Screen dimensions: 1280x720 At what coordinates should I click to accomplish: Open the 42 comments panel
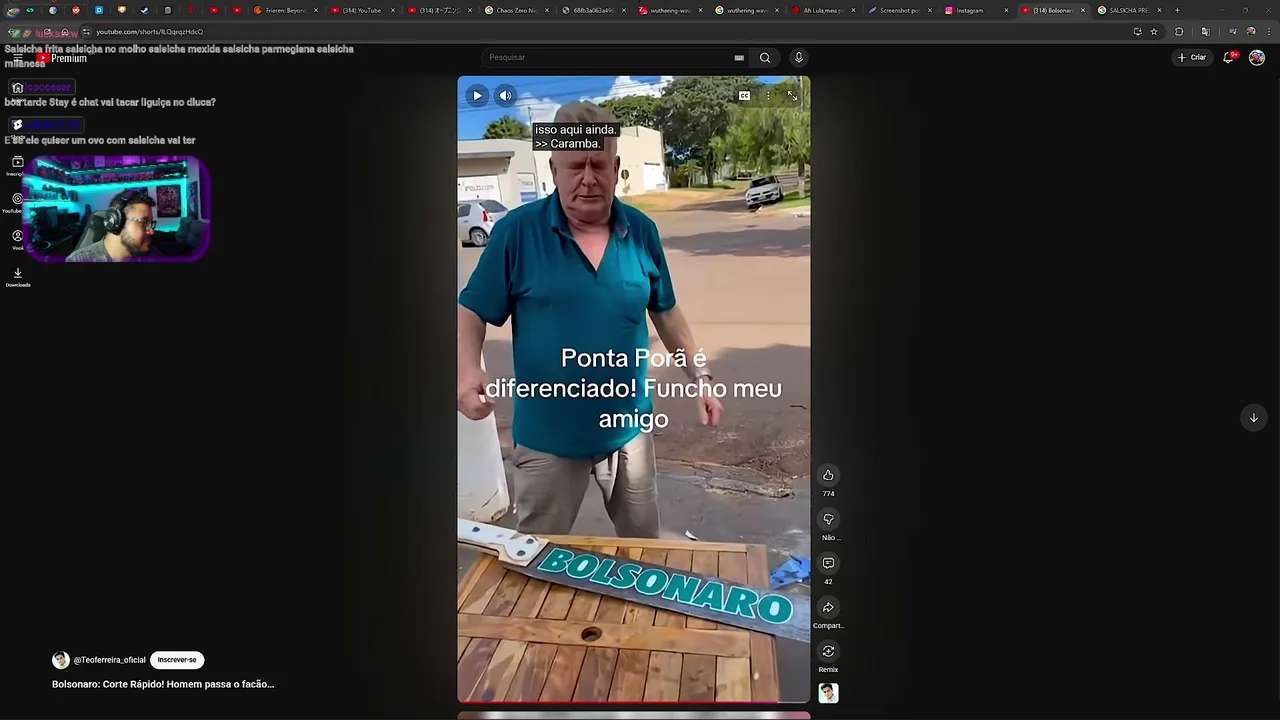point(828,563)
